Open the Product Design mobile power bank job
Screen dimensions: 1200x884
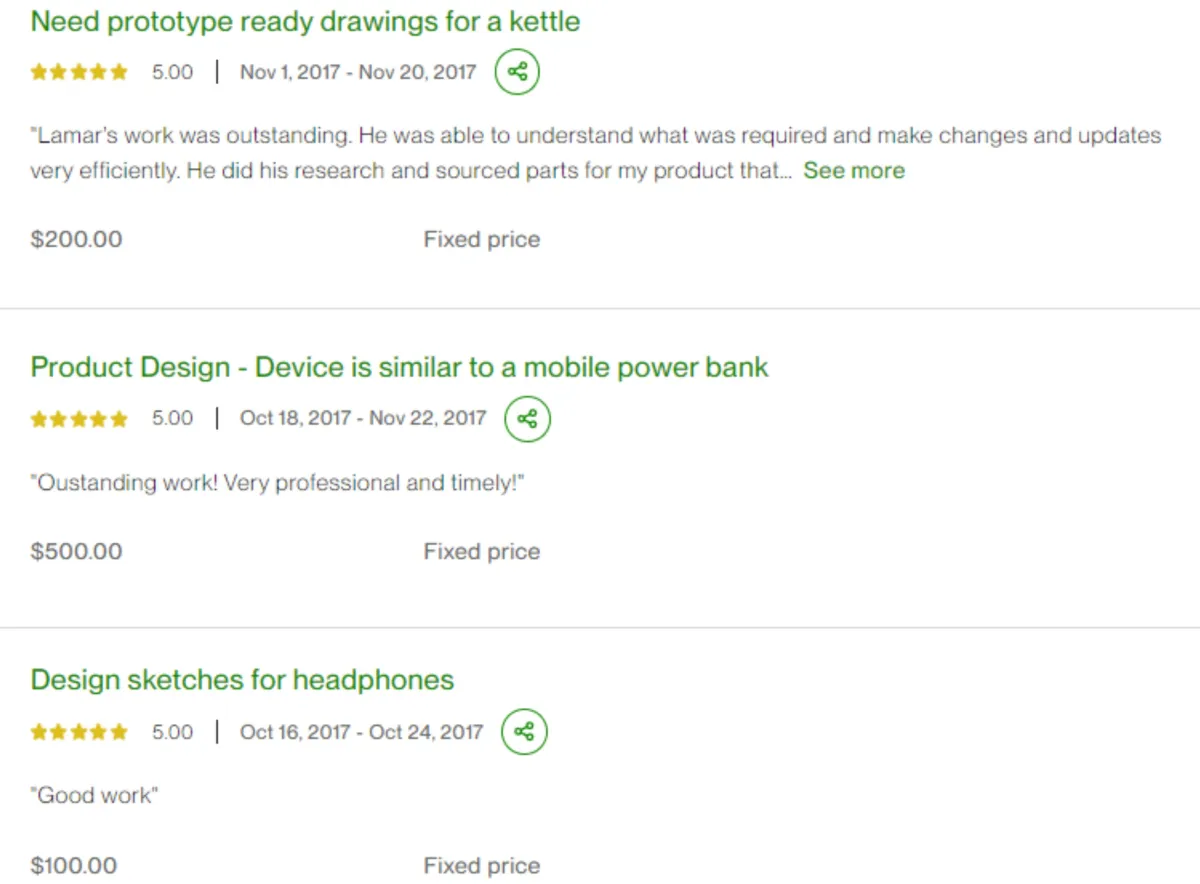click(399, 368)
